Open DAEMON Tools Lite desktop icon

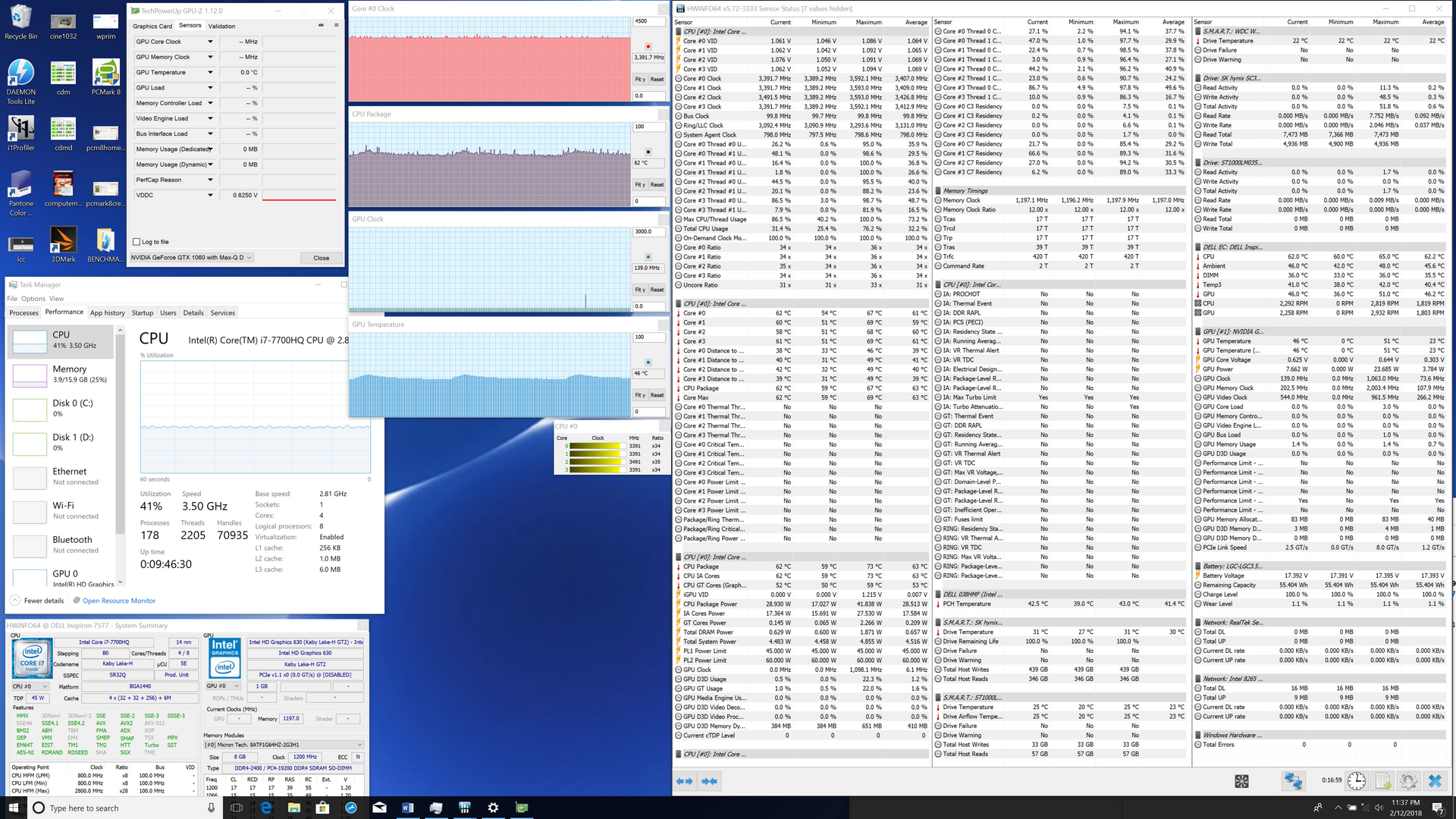tap(21, 82)
